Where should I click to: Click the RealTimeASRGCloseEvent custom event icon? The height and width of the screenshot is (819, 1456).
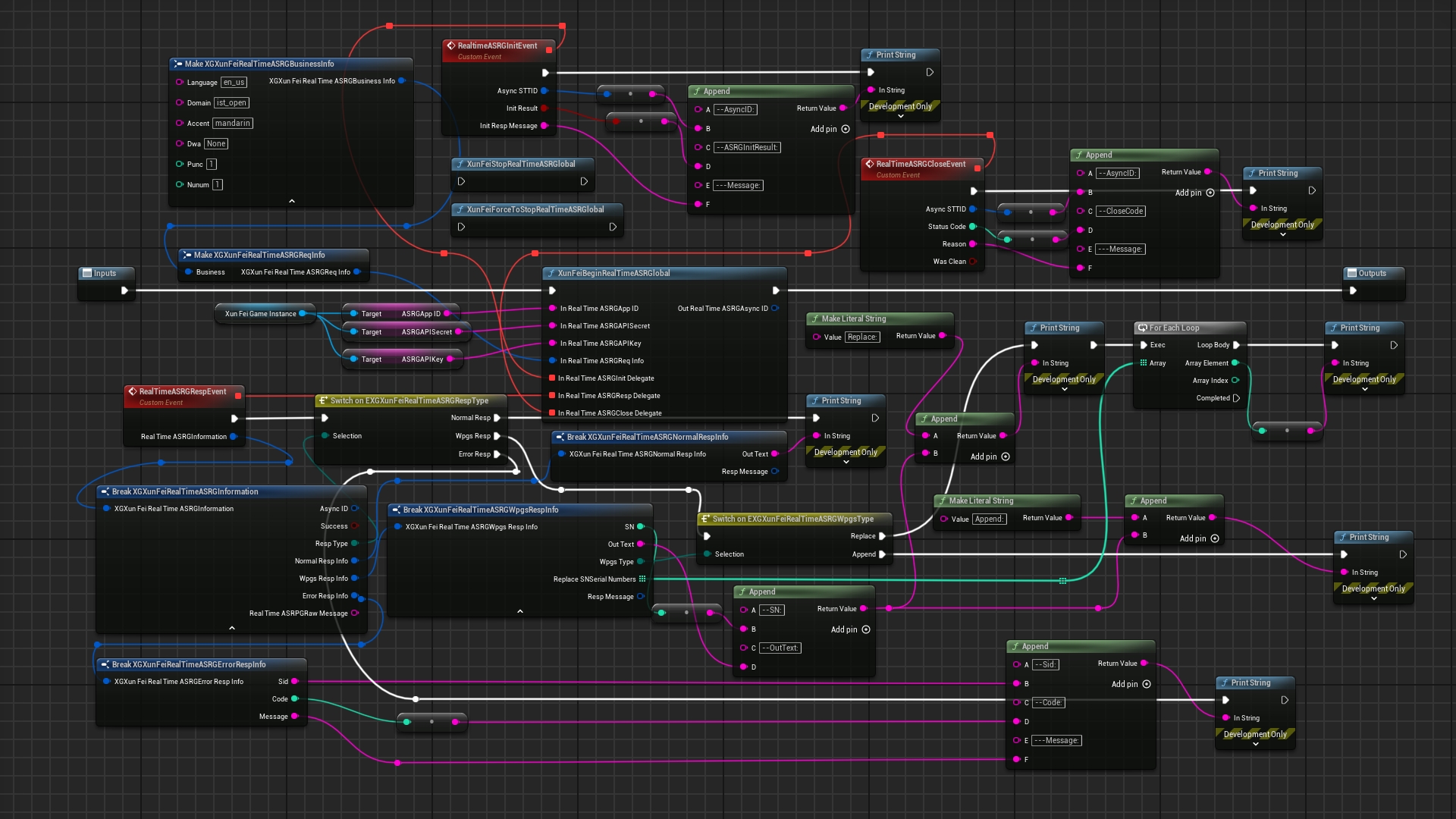tap(869, 164)
